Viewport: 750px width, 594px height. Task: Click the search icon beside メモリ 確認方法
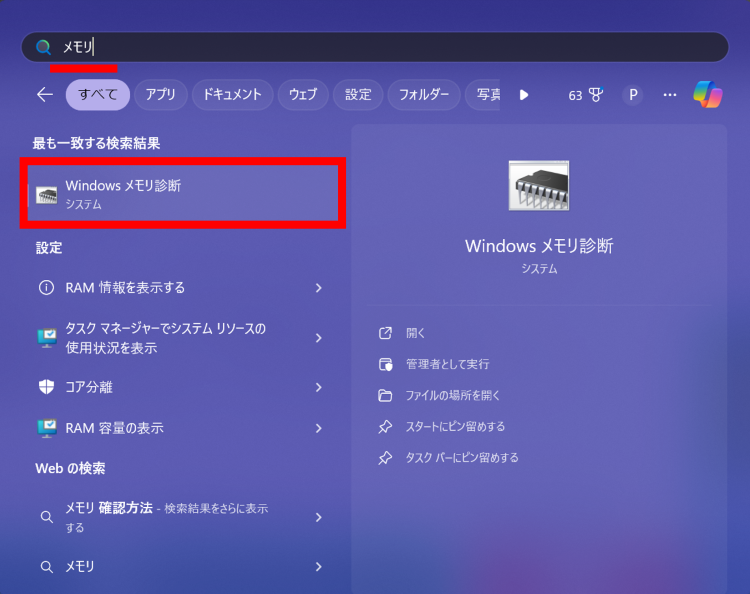(46, 517)
